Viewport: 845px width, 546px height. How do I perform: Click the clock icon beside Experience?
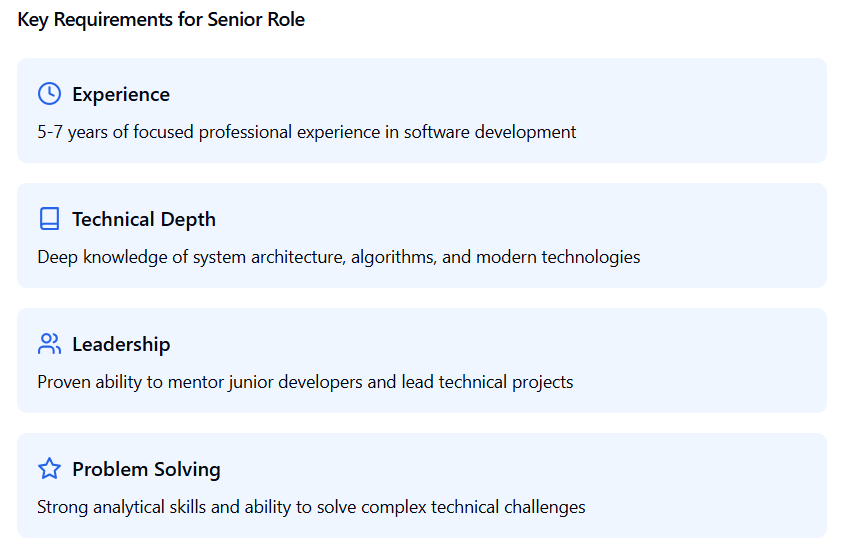50,94
